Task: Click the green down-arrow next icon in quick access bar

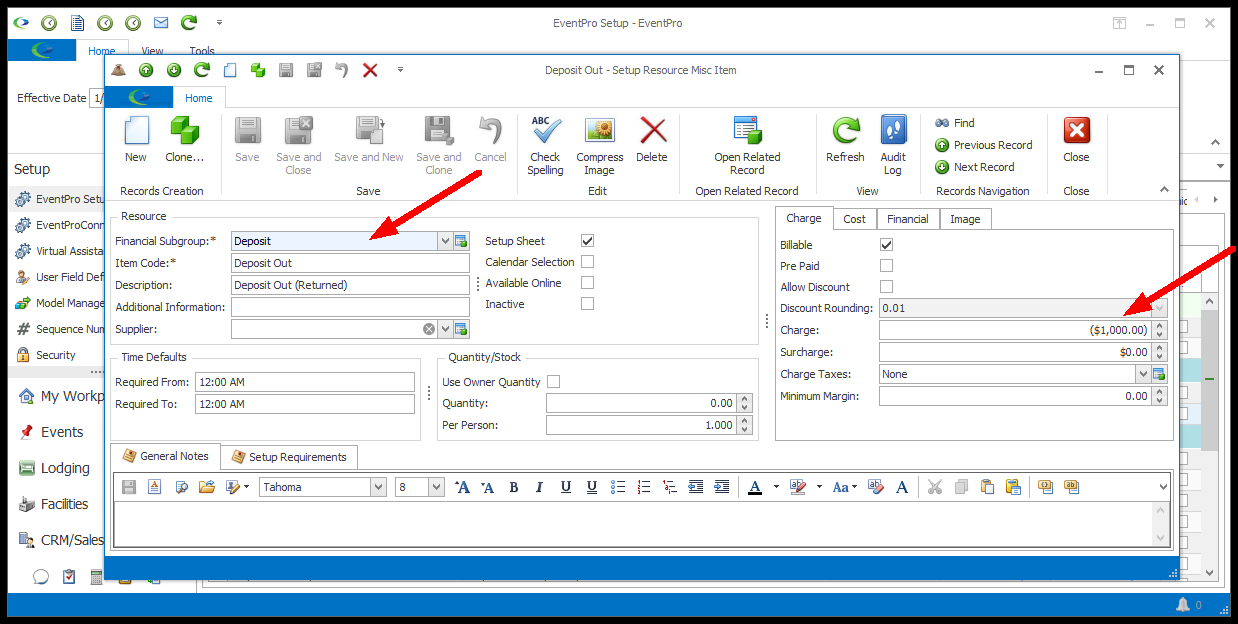Action: pos(174,70)
